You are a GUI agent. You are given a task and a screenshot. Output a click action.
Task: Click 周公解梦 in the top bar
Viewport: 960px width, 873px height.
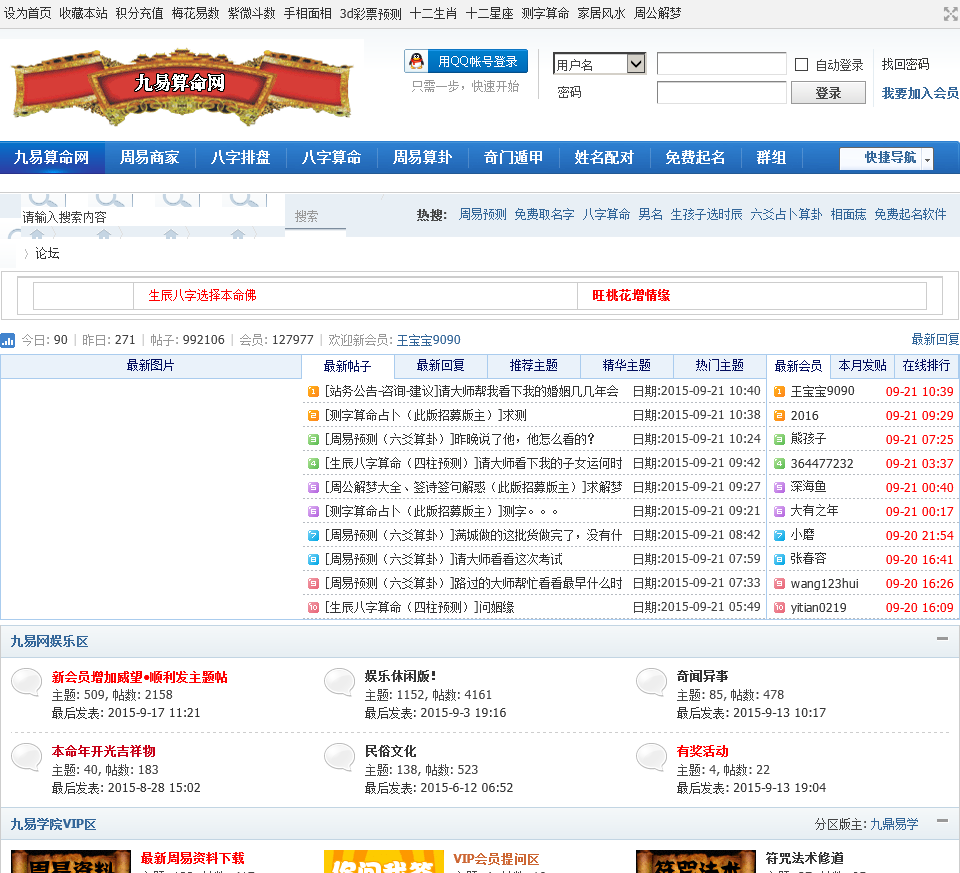658,13
